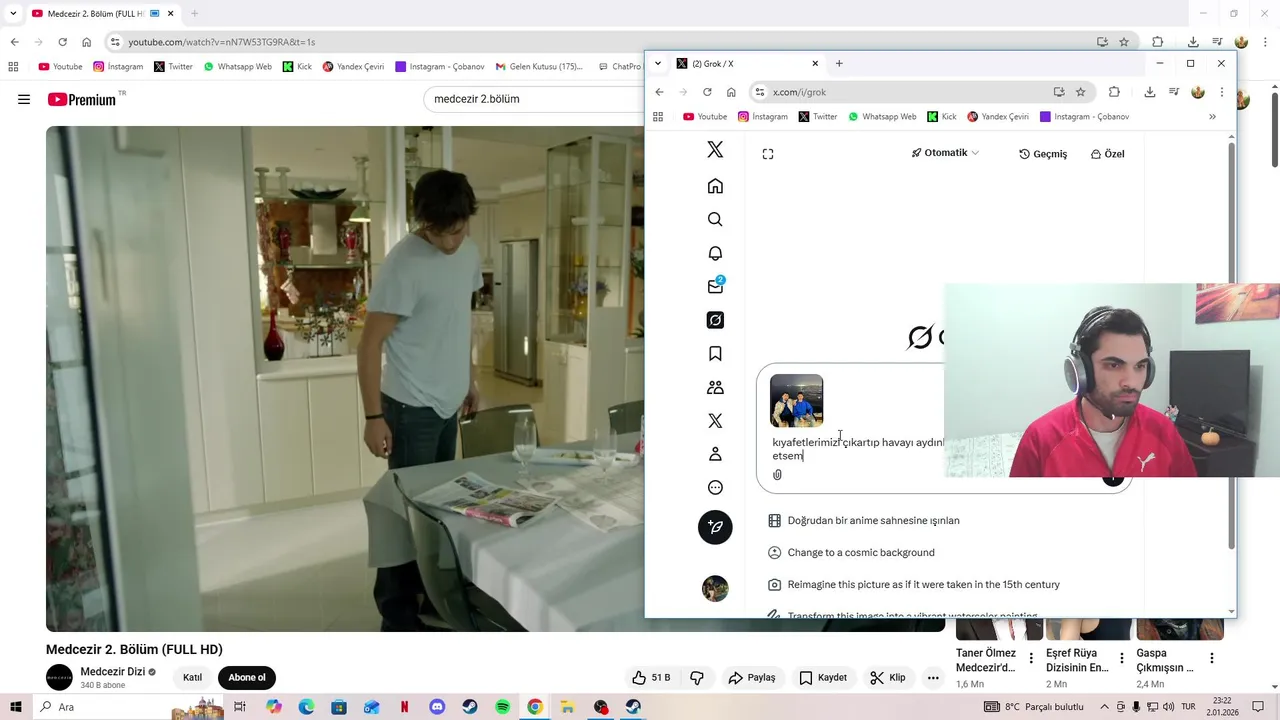Switch to Özel private chat
This screenshot has width=1280, height=720.
tap(1107, 154)
